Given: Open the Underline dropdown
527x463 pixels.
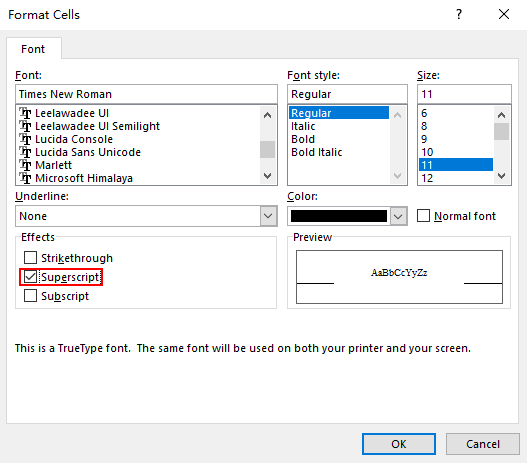Looking at the screenshot, I should coord(268,216).
